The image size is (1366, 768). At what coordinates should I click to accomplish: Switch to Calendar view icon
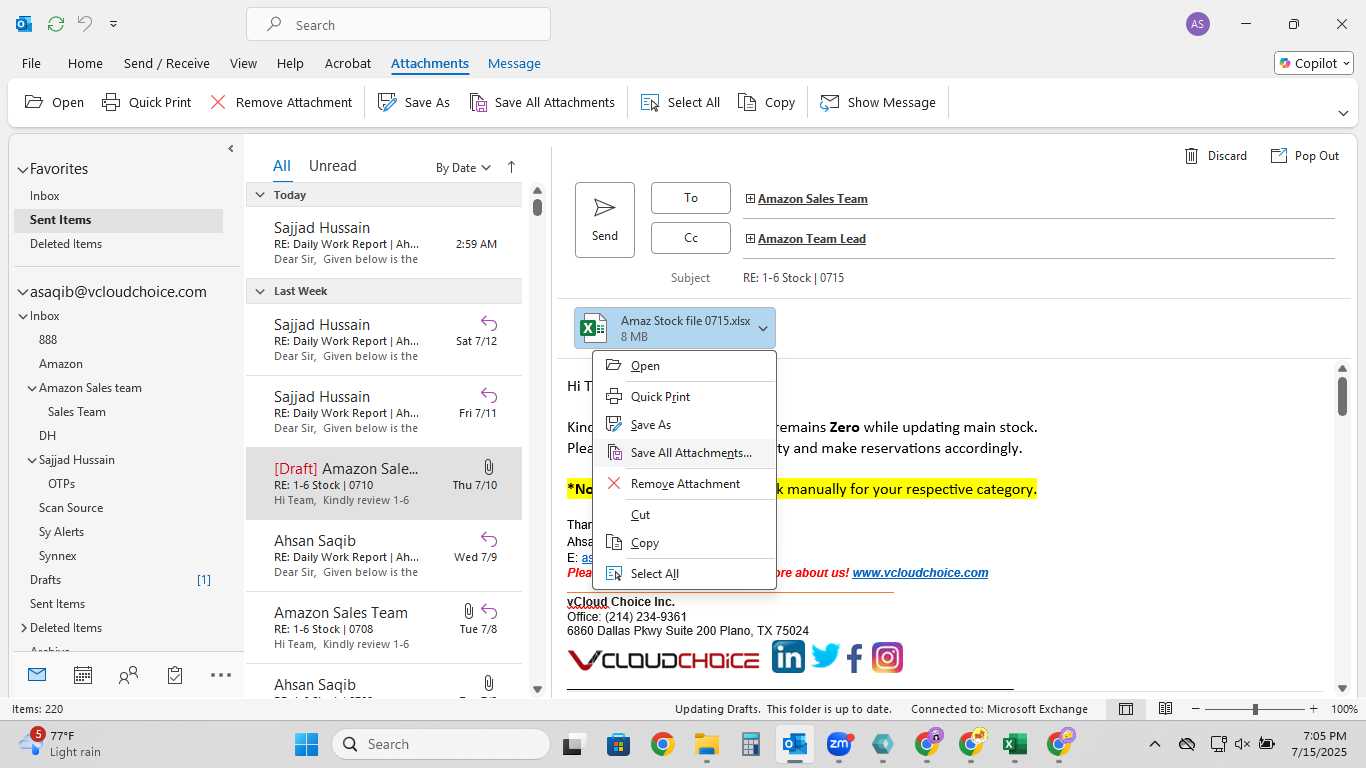tap(83, 675)
